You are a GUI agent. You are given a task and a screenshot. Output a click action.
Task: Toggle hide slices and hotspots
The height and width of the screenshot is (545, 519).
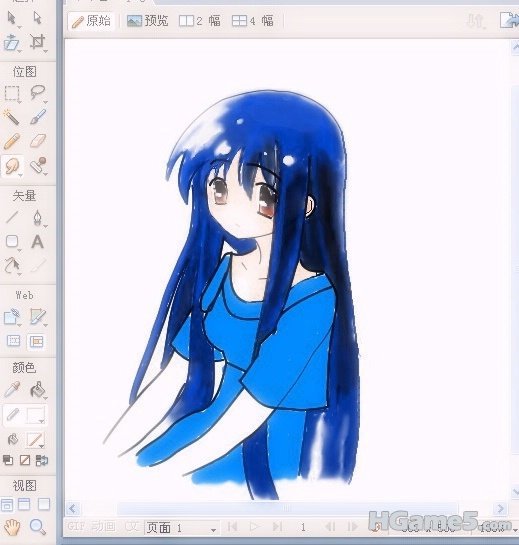tap(13, 341)
